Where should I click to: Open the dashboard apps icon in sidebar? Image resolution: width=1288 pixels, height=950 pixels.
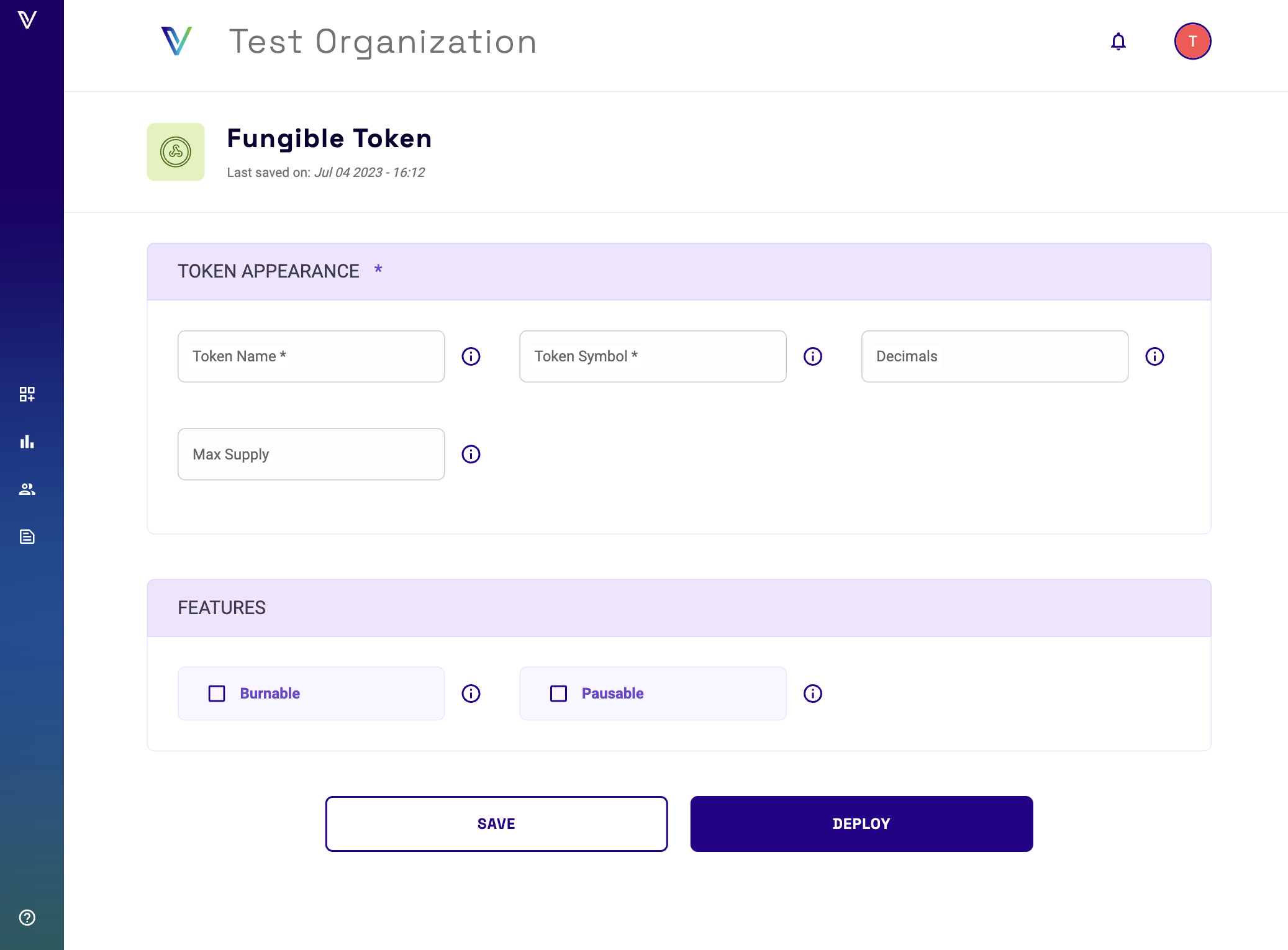27,394
